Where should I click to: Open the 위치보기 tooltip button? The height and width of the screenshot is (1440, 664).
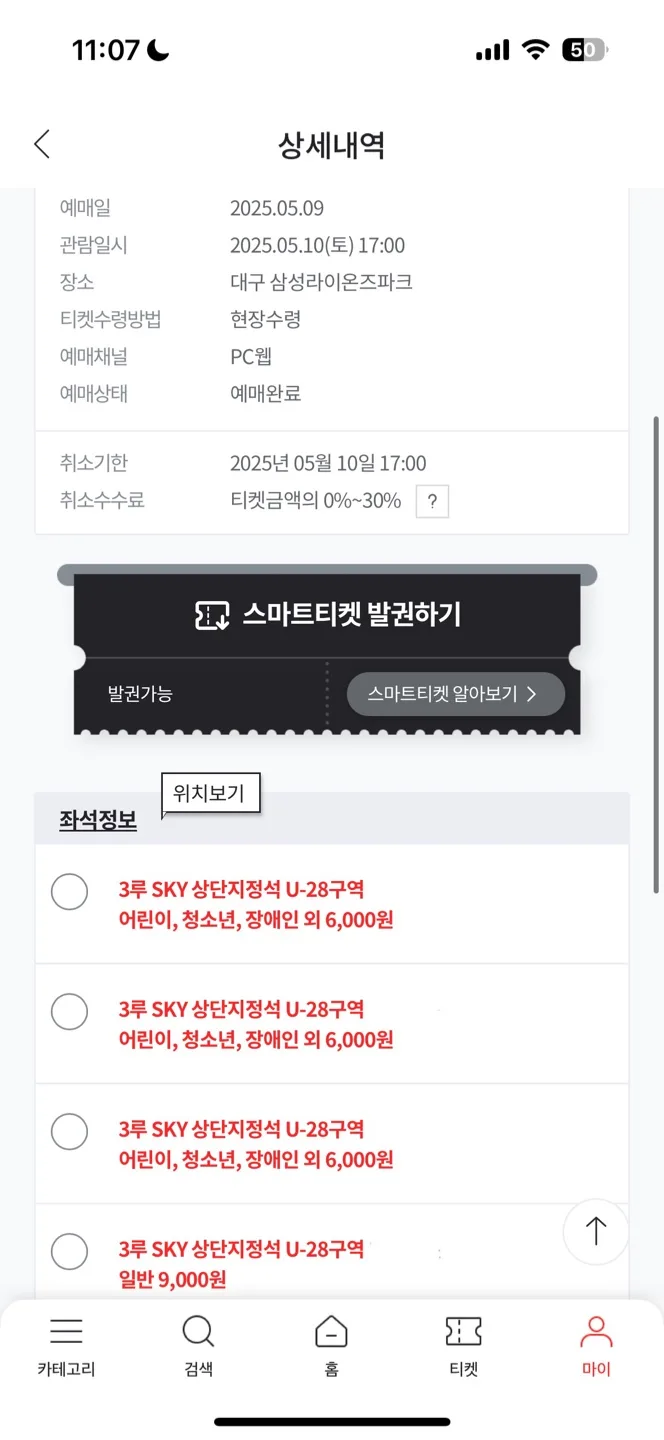(211, 795)
